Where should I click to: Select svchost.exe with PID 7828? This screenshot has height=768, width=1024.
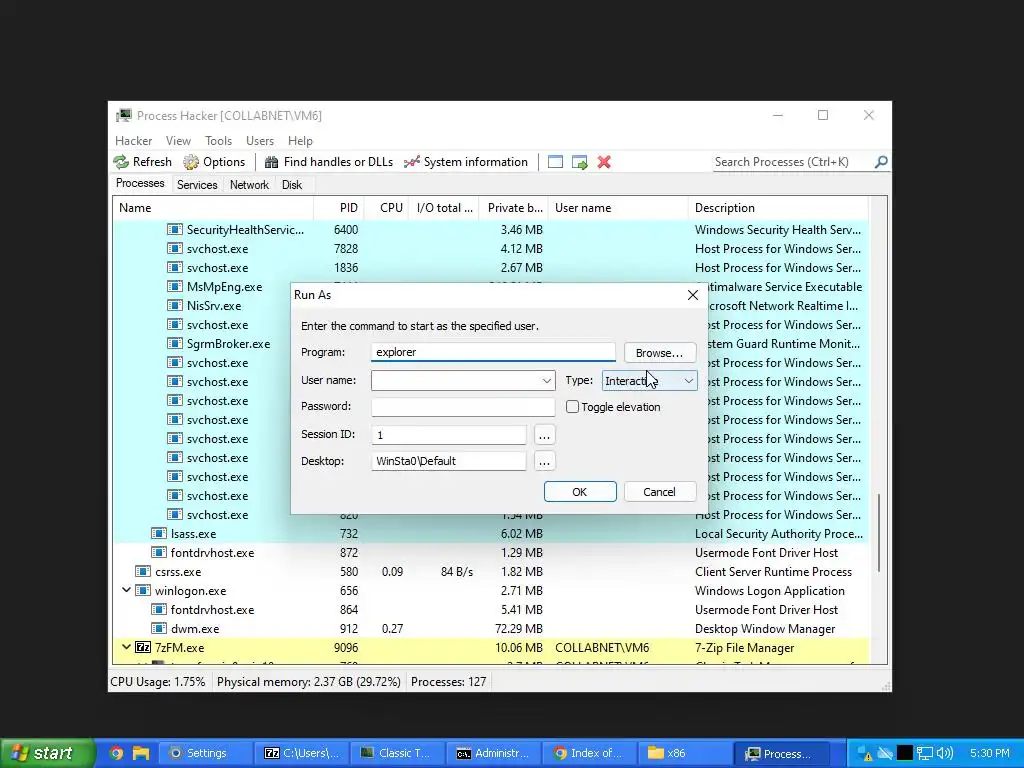click(x=491, y=248)
